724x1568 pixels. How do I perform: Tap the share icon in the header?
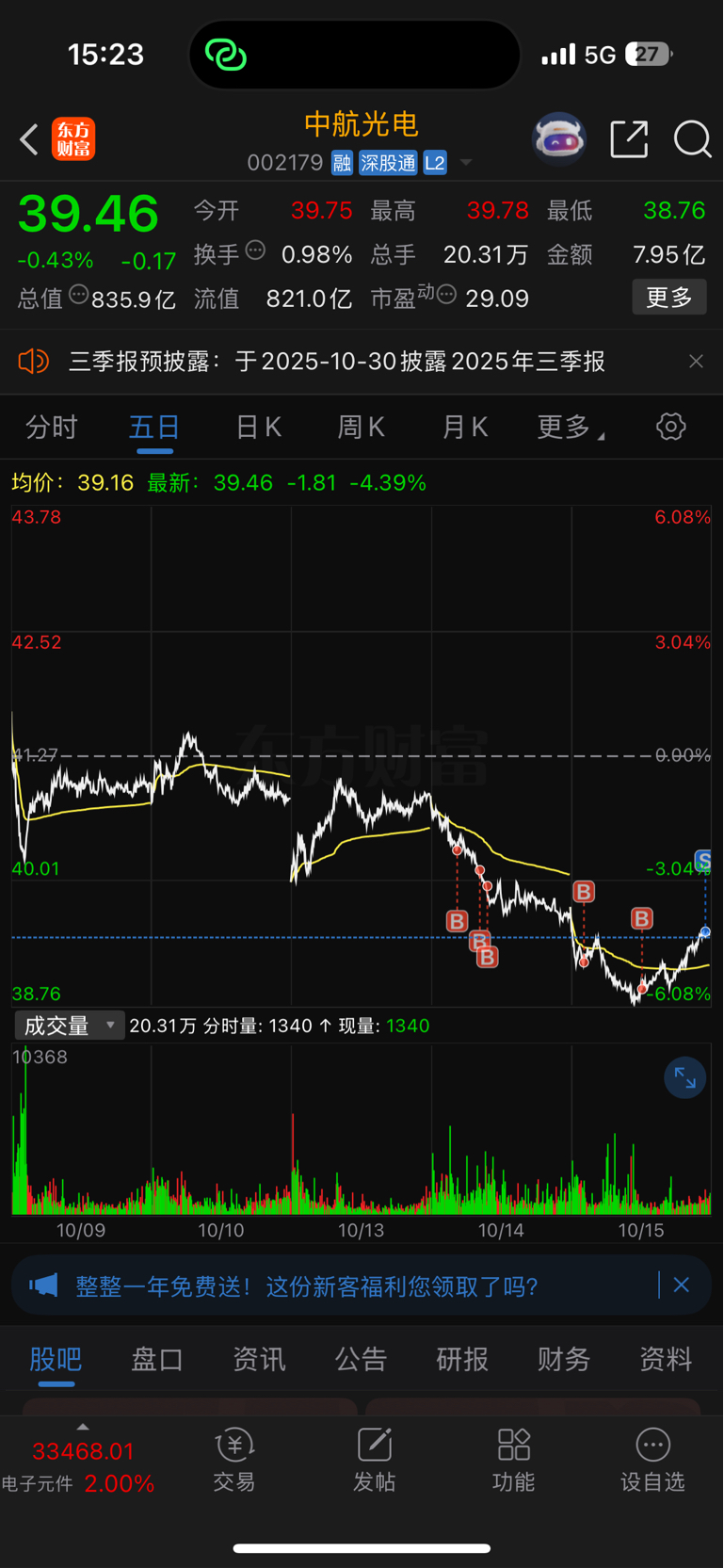pyautogui.click(x=629, y=139)
